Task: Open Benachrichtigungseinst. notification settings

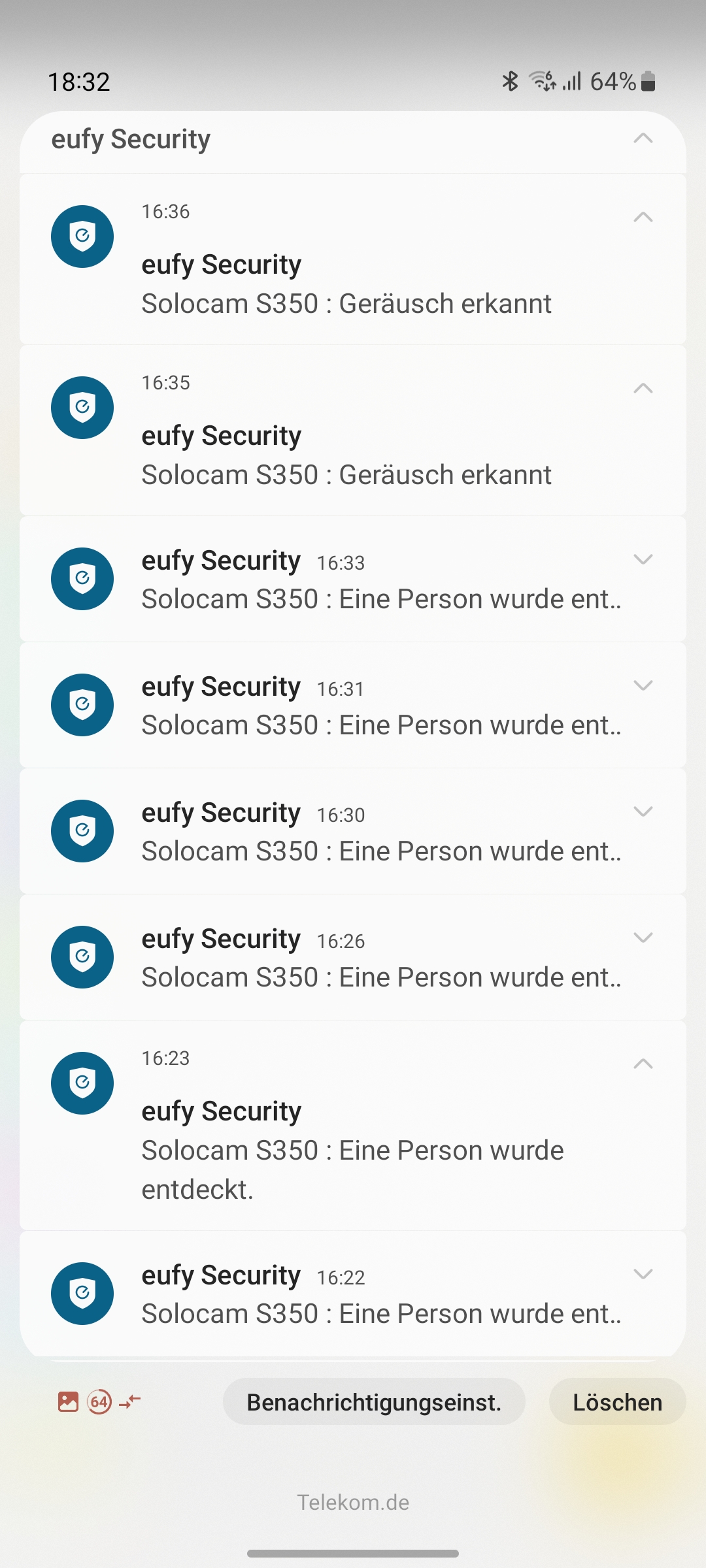Action: [x=374, y=1402]
